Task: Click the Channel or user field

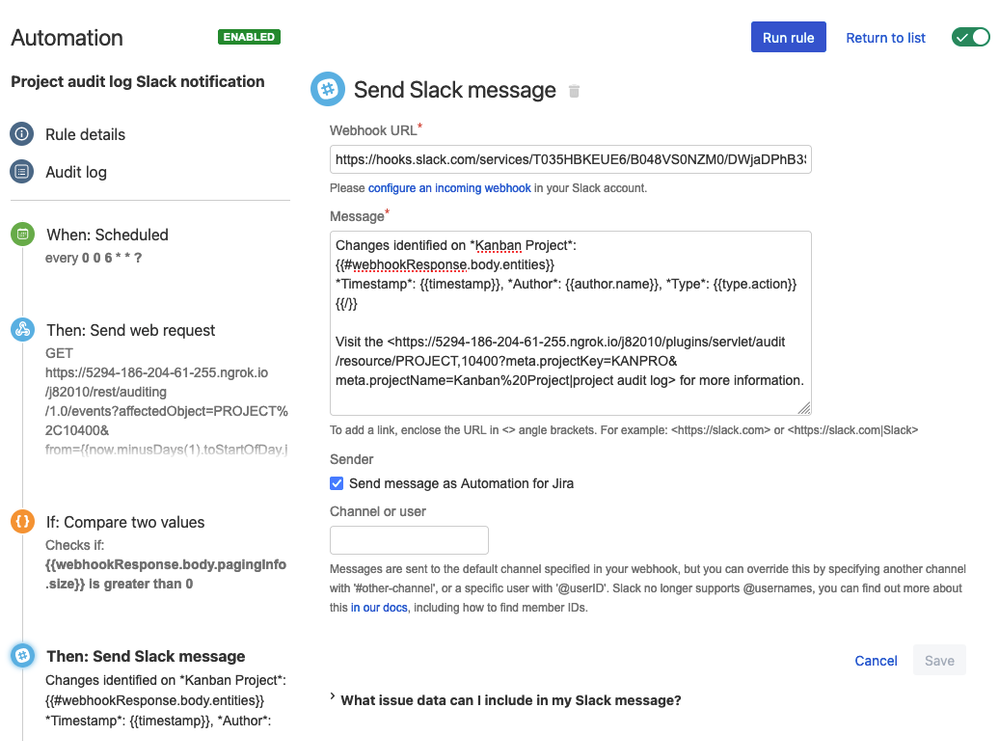Action: coord(408,540)
